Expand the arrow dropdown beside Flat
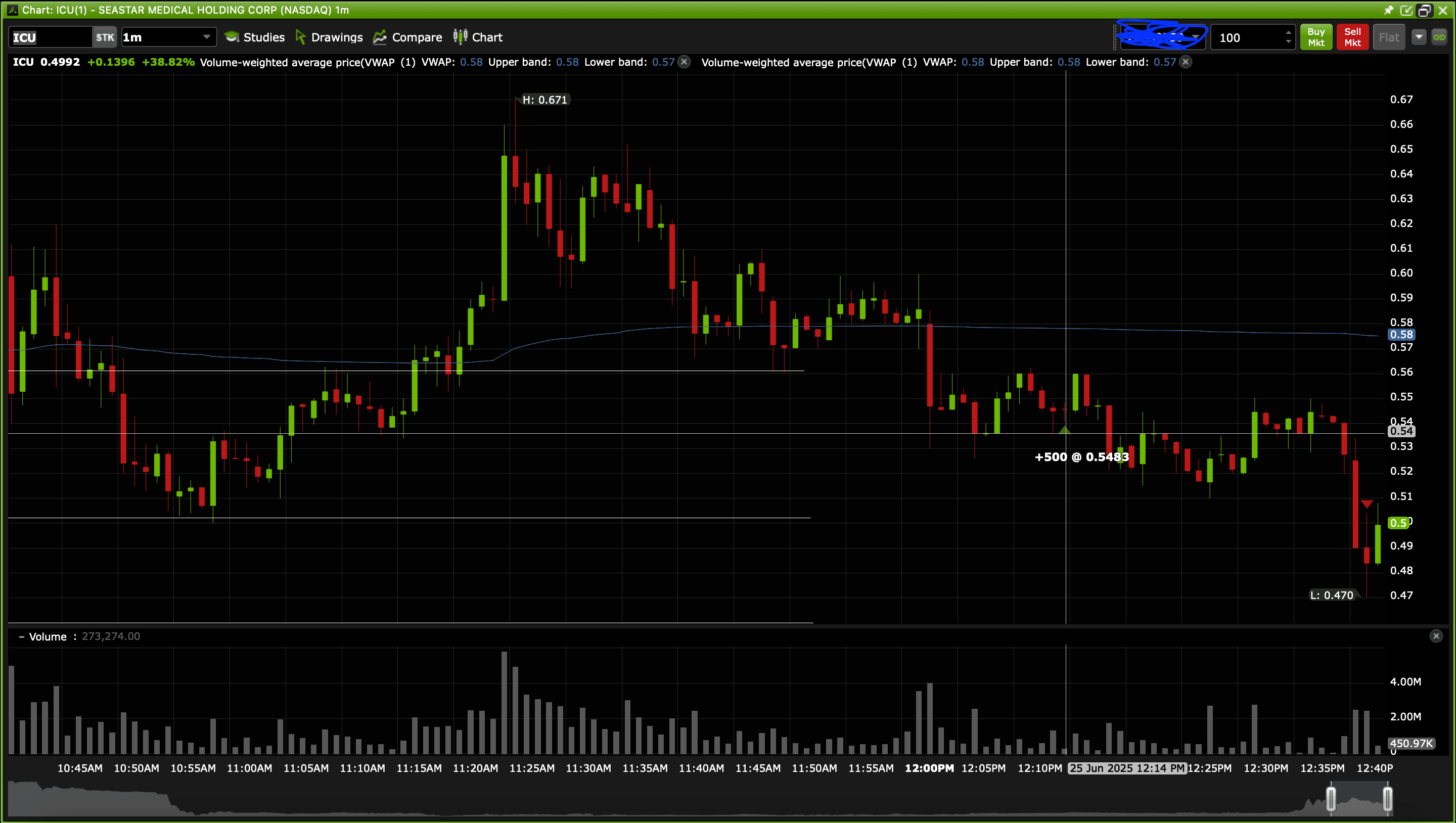Screen dimensions: 1456x823 (x=1419, y=37)
